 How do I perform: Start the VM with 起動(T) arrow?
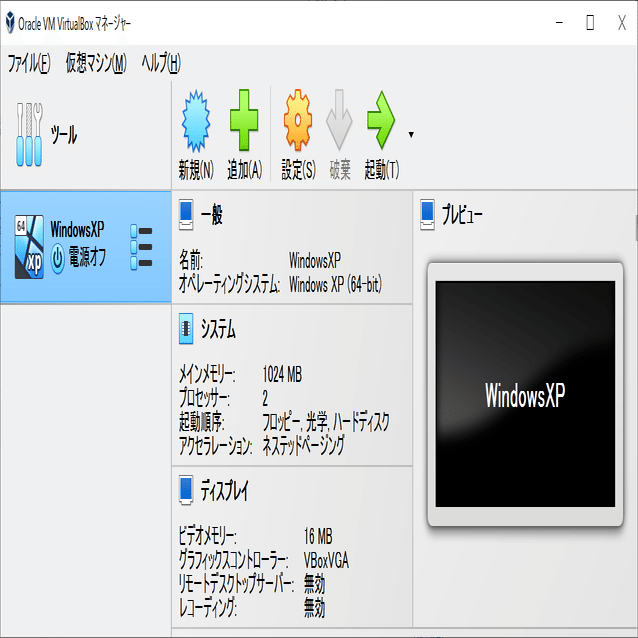pos(381,120)
